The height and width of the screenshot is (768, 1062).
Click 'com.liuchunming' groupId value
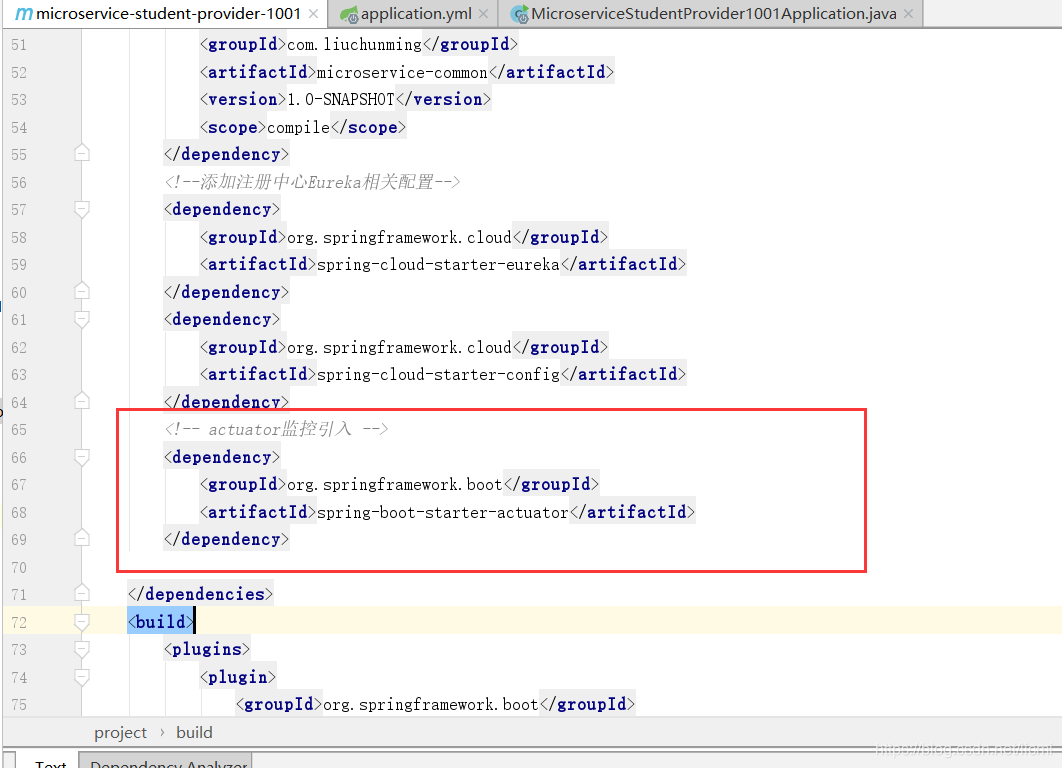[355, 45]
